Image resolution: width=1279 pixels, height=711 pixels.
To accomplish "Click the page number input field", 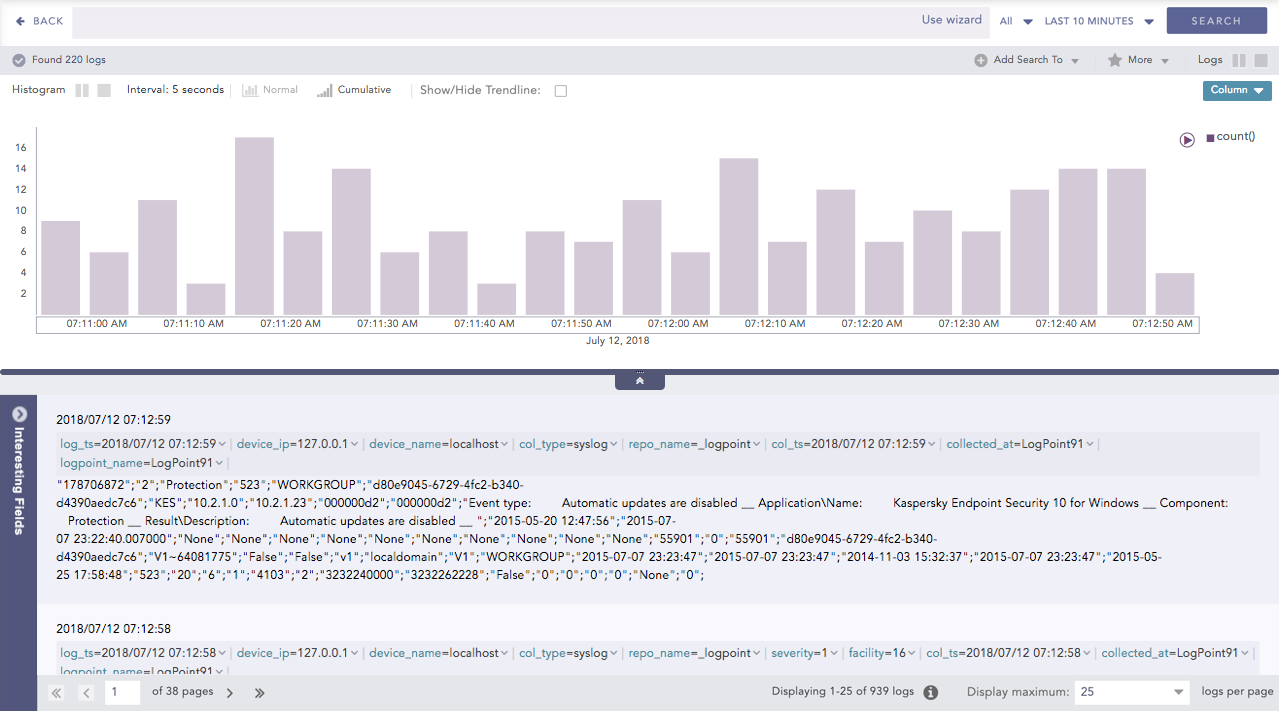I will tap(122, 692).
